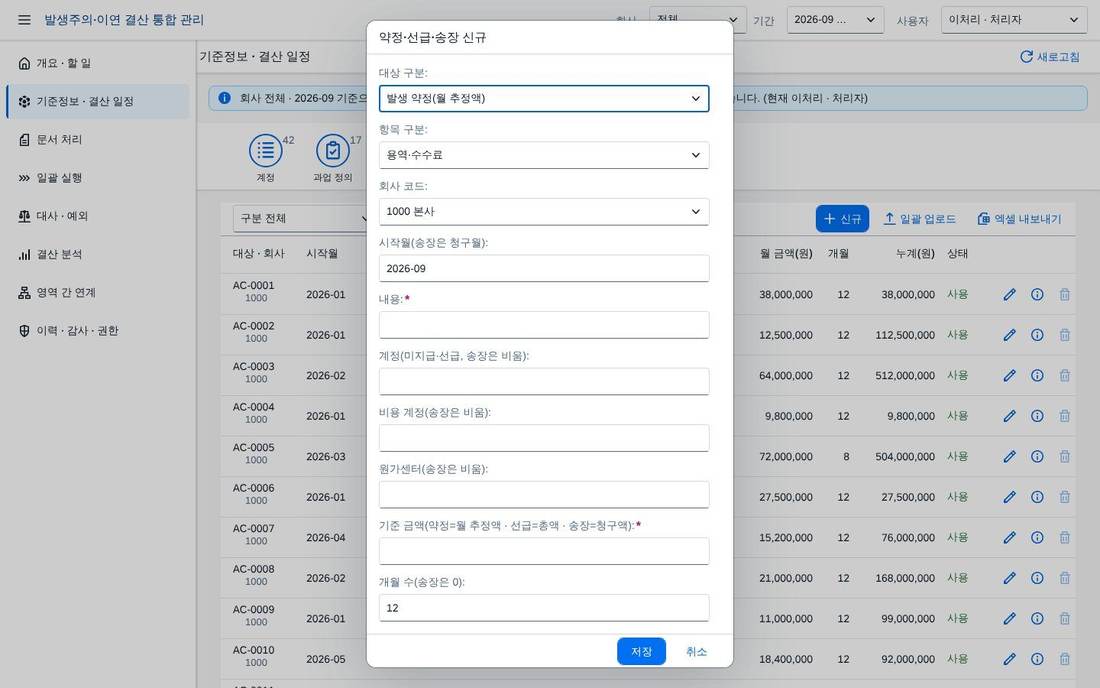1100x688 pixels.
Task: Open 이력 · 감사 · 권한 in sidebar
Action: click(98, 331)
